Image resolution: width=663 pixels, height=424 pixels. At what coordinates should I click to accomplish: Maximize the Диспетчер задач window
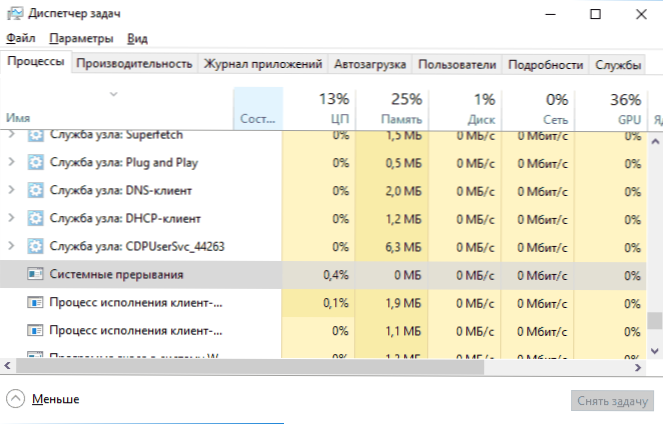tap(595, 14)
